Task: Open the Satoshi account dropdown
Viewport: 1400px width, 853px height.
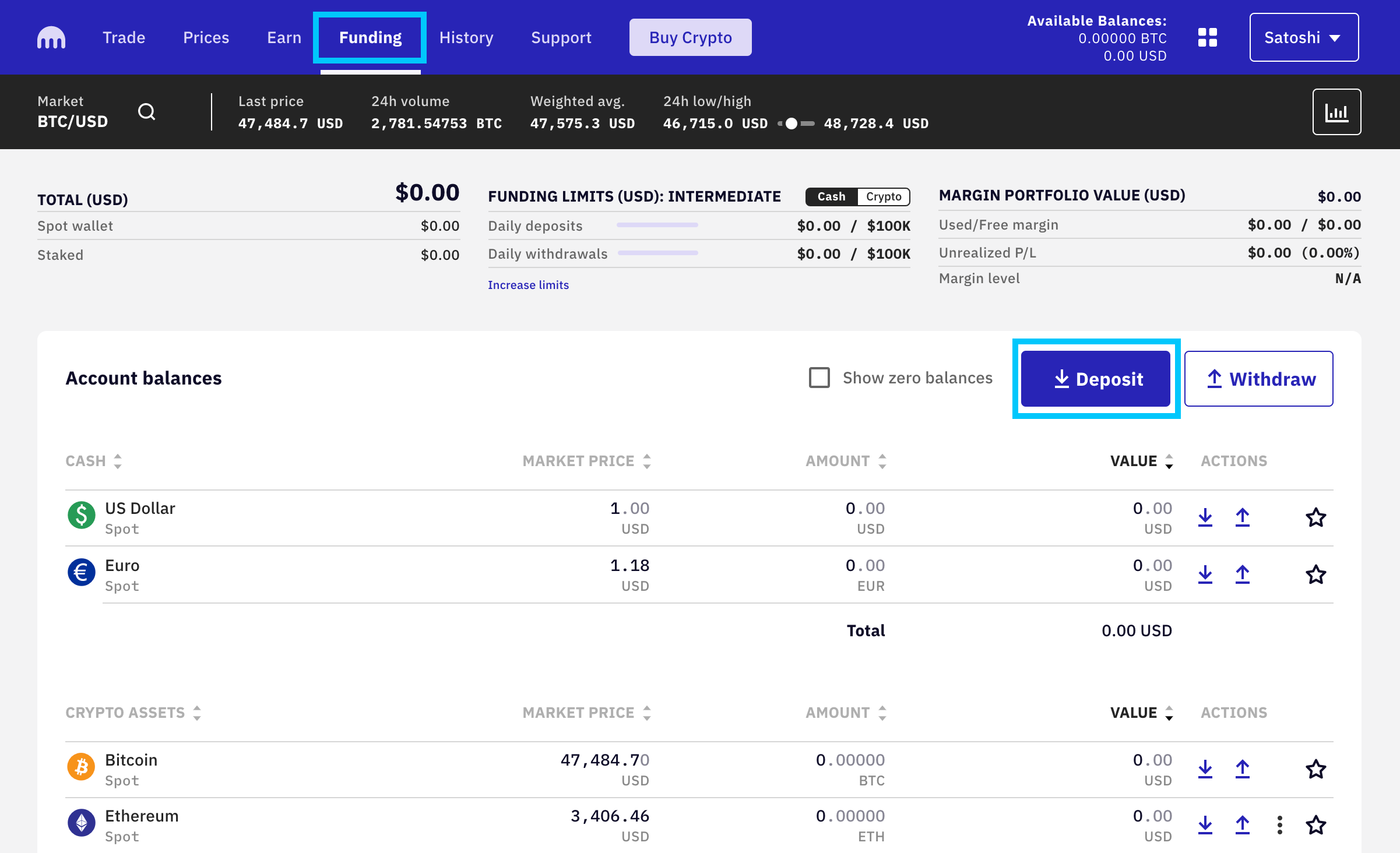Action: tap(1304, 37)
